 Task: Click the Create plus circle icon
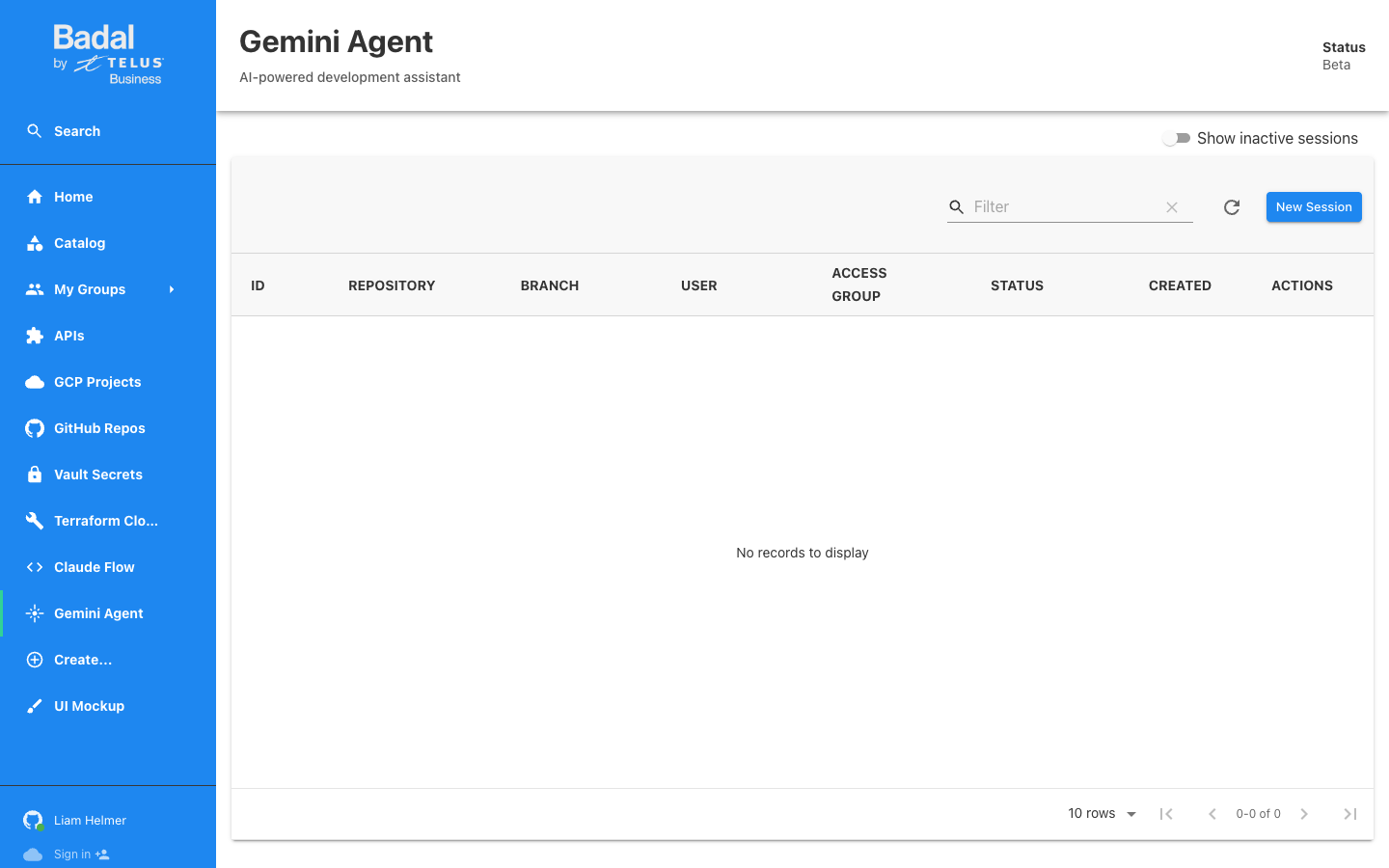coord(35,660)
